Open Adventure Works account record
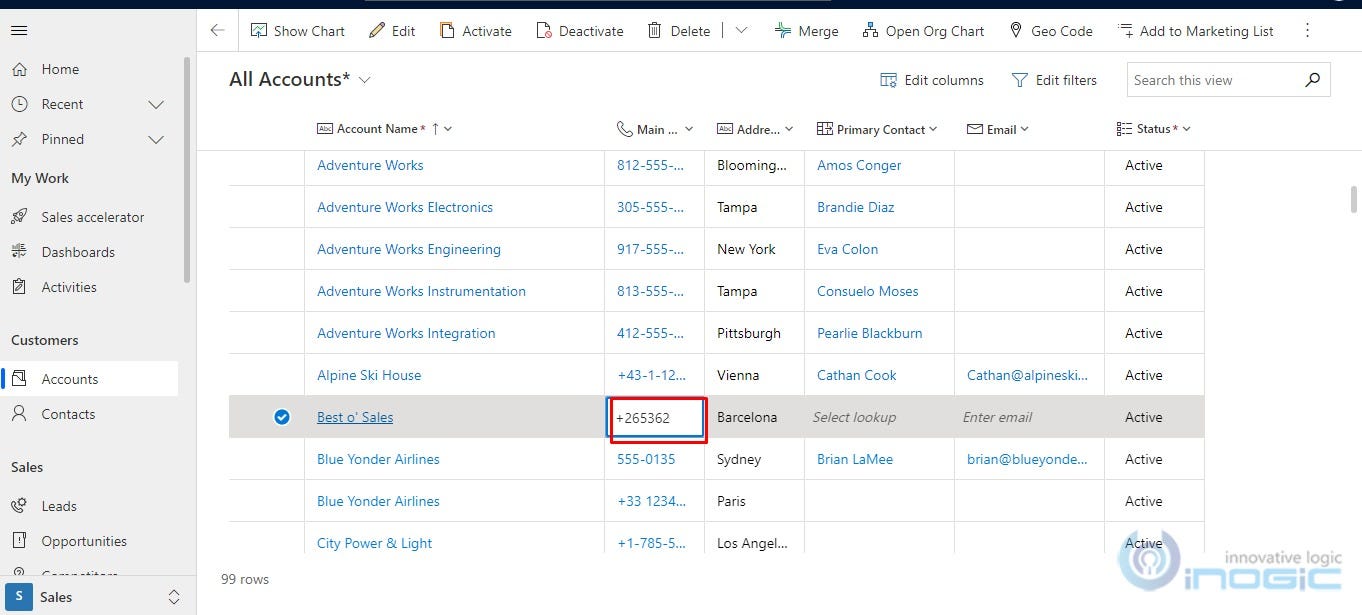 tap(370, 165)
